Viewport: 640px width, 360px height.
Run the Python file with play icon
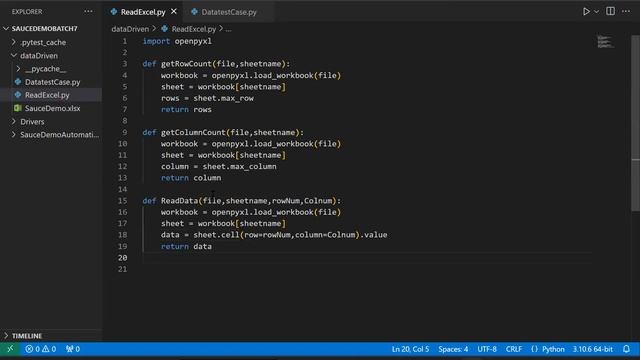point(586,11)
